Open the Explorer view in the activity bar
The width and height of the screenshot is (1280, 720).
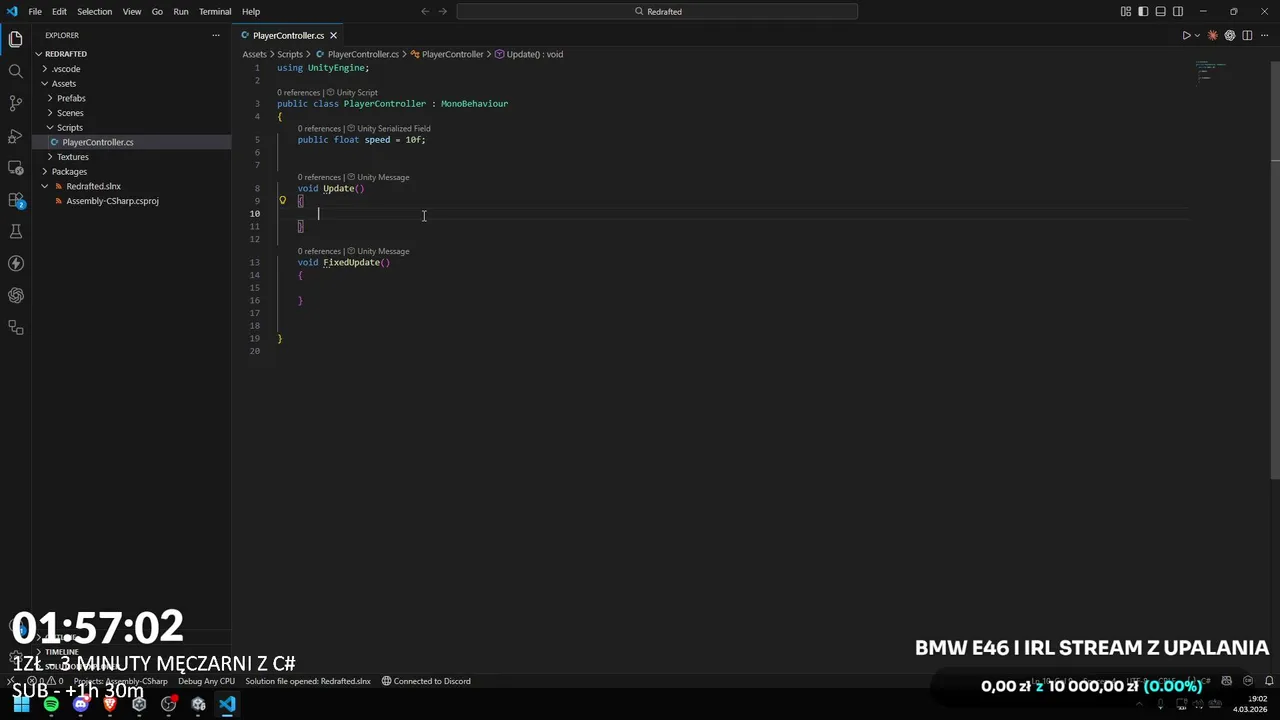tap(15, 39)
